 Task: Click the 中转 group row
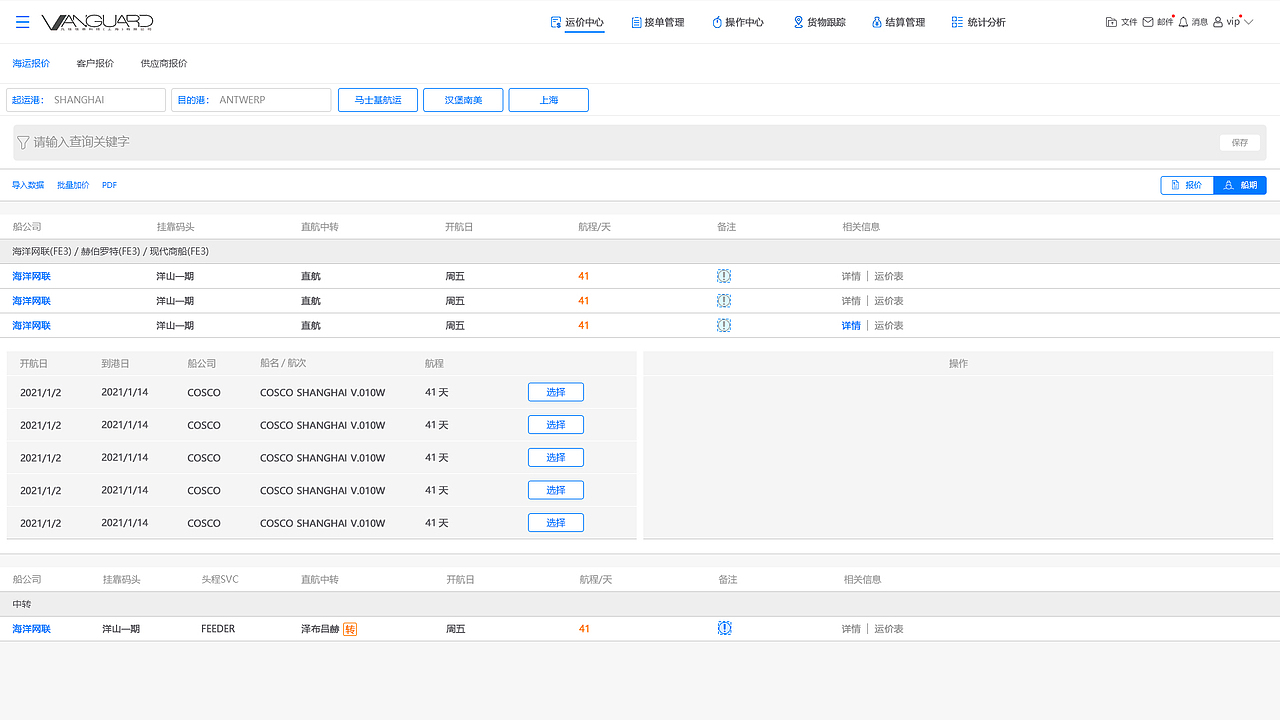(x=640, y=604)
